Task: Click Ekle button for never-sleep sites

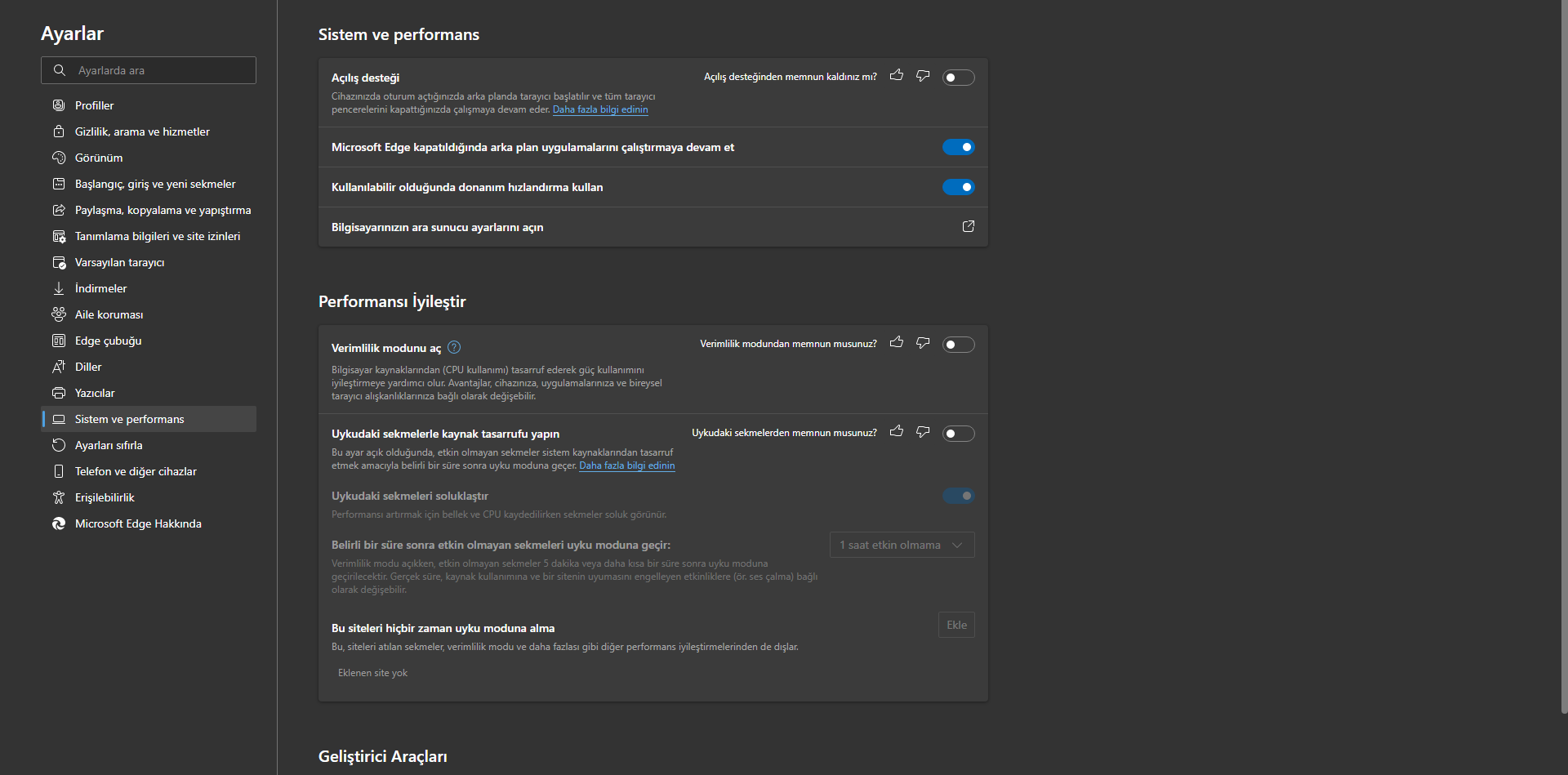Action: pos(956,625)
